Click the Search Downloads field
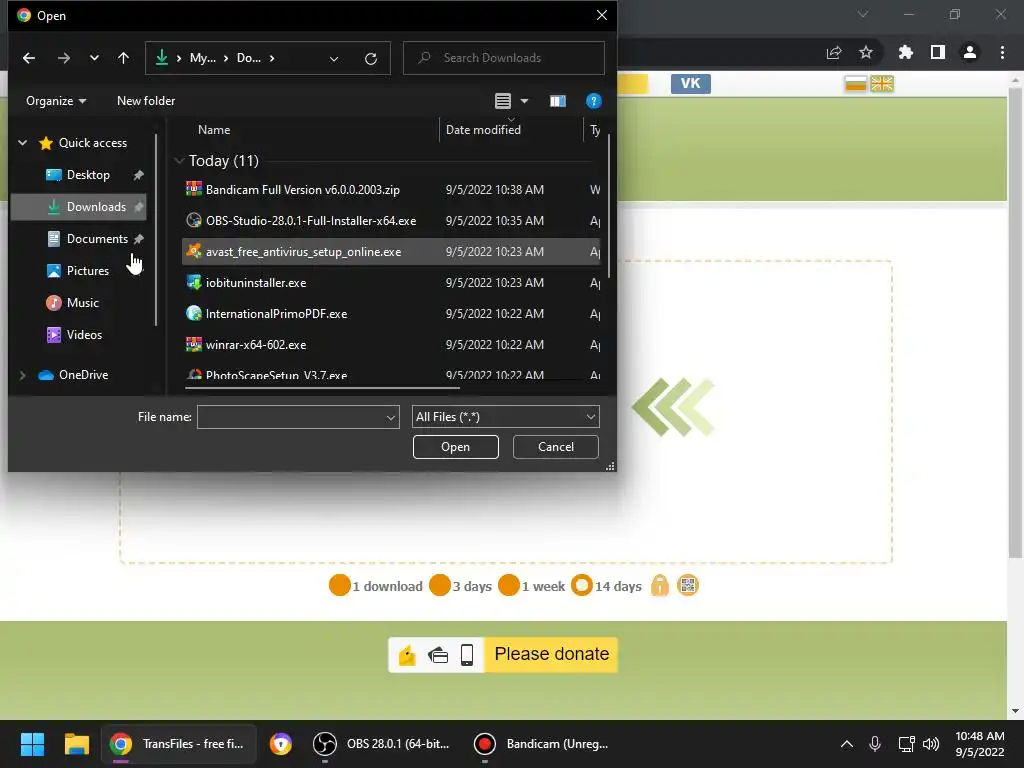1024x768 pixels. [504, 58]
